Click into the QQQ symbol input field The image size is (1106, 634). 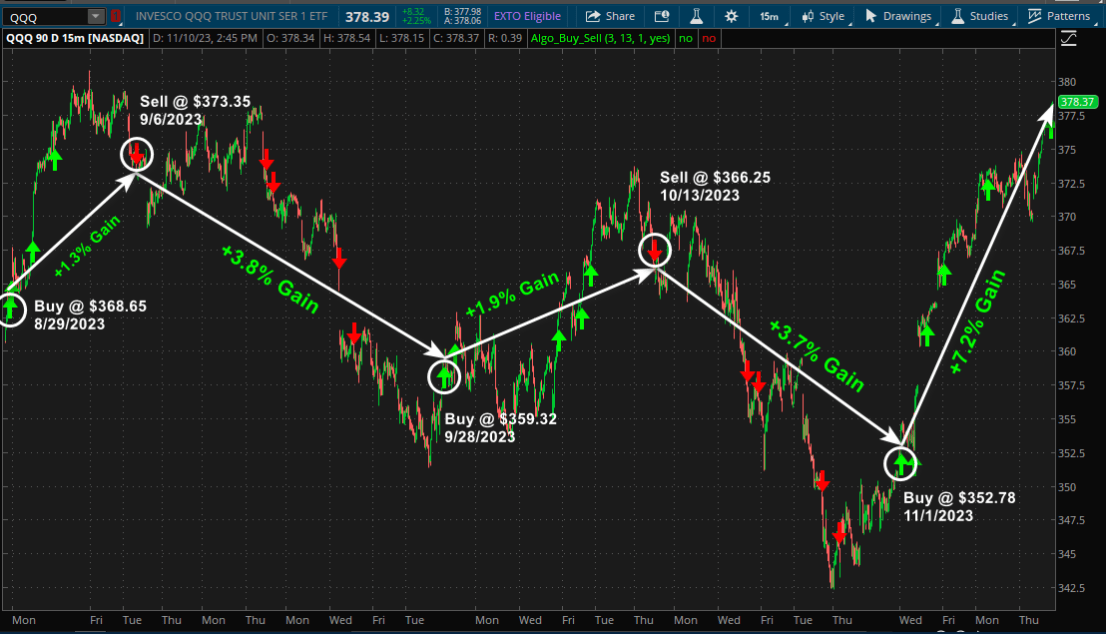click(x=45, y=16)
